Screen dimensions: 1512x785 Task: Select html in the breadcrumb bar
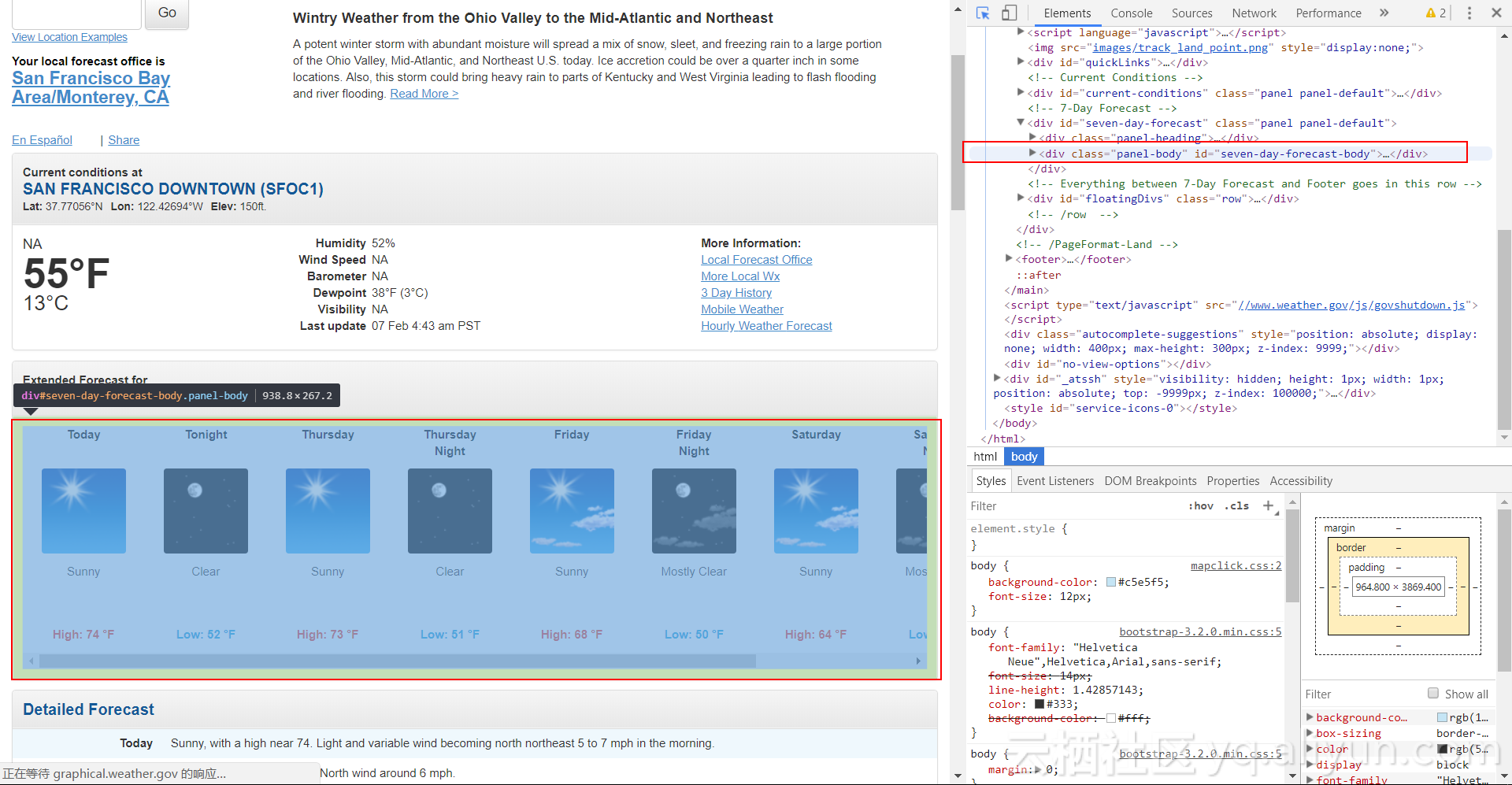point(985,457)
